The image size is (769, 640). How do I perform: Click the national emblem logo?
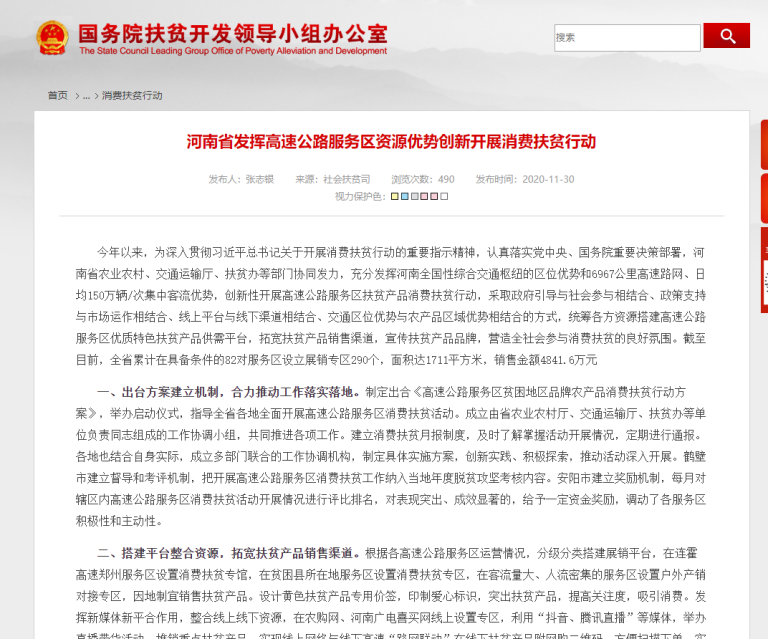pos(51,38)
